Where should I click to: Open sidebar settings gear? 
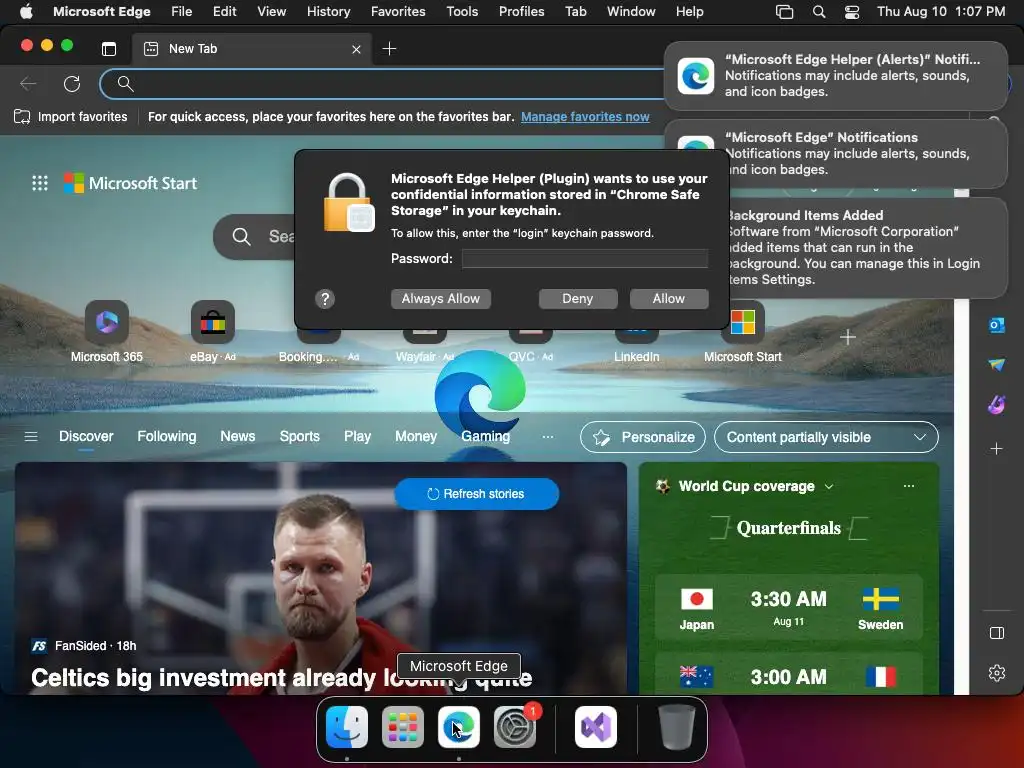[x=997, y=673]
